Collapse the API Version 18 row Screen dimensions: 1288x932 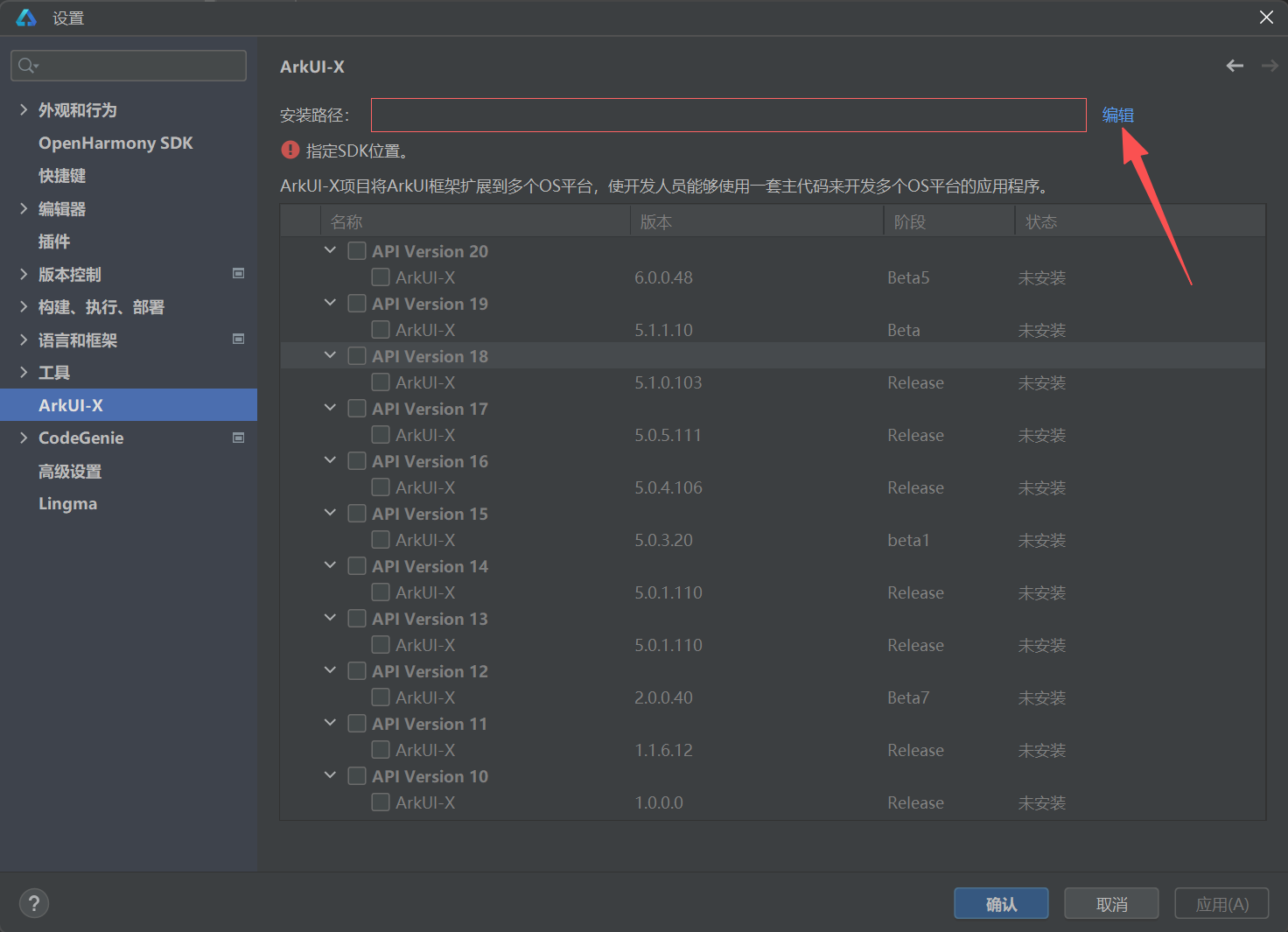(x=330, y=355)
